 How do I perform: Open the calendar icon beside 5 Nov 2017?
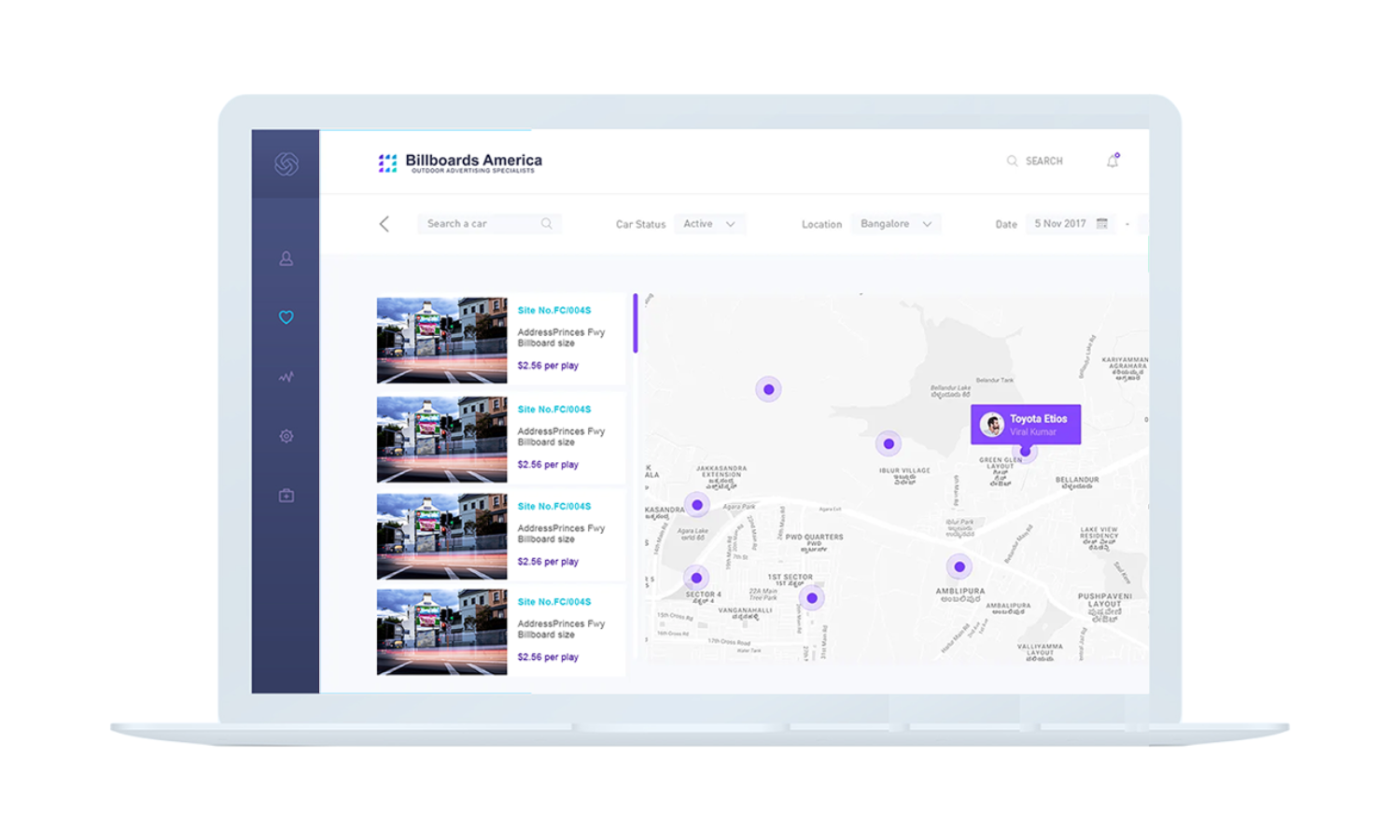pyautogui.click(x=1102, y=224)
